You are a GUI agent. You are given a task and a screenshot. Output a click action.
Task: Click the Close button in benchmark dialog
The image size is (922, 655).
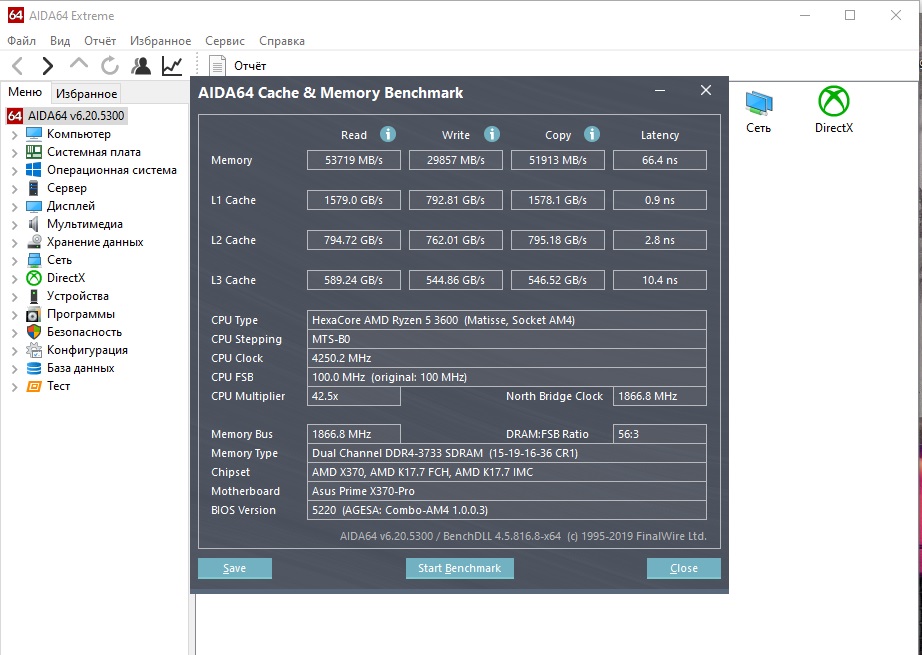click(683, 568)
